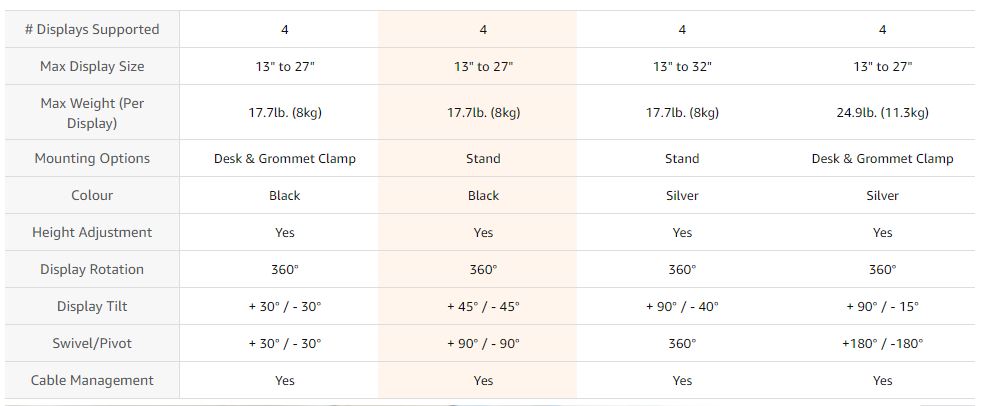The image size is (1006, 406).
Task: Click the "Colour" row header
Action: (92, 196)
